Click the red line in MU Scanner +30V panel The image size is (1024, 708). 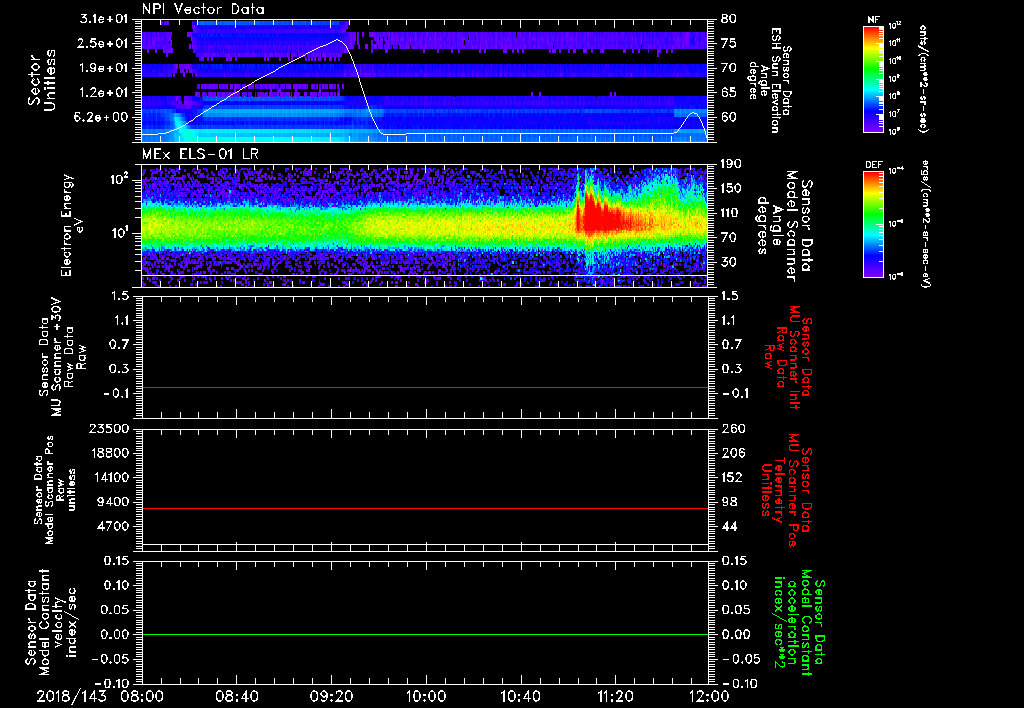(424, 387)
